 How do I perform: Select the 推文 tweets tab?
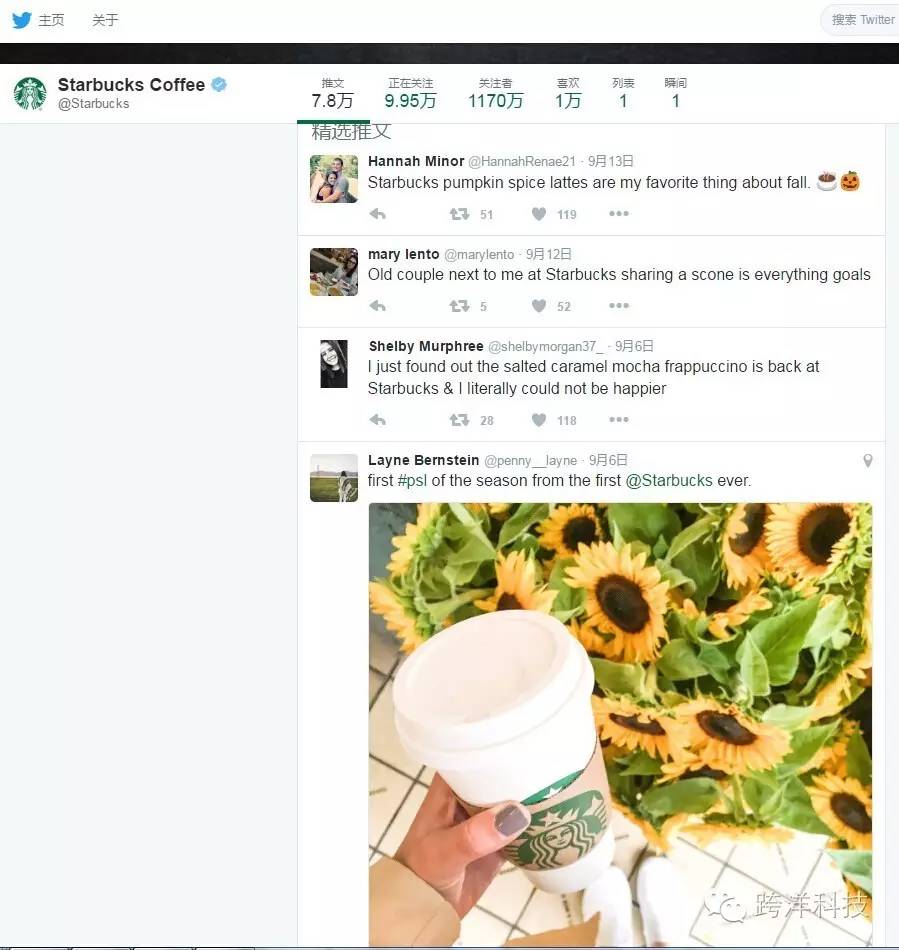333,93
